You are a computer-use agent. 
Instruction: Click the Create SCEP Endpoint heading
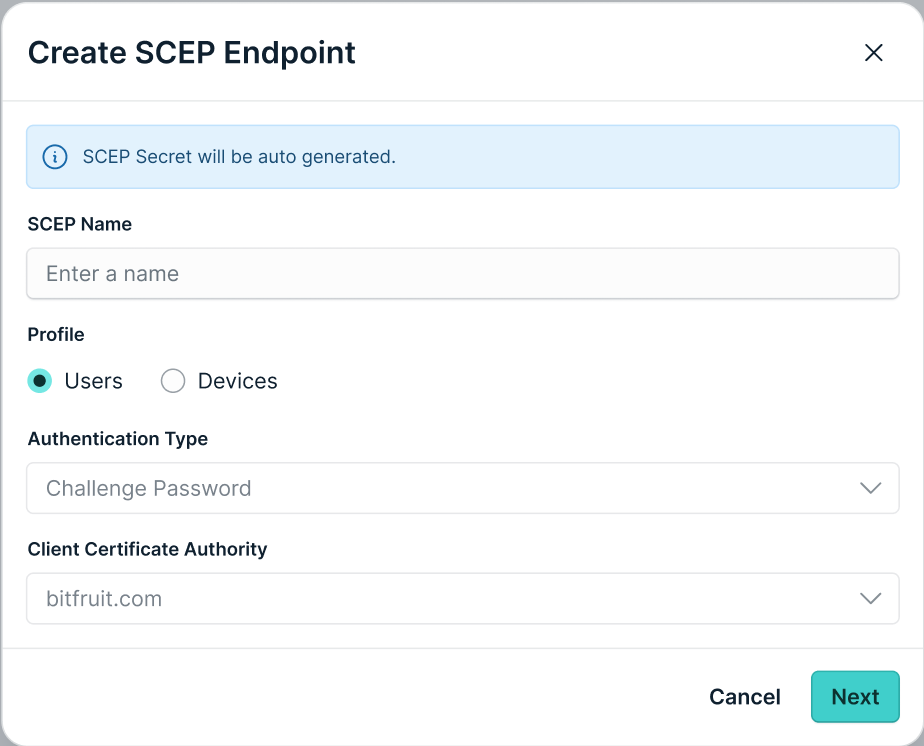coord(192,52)
